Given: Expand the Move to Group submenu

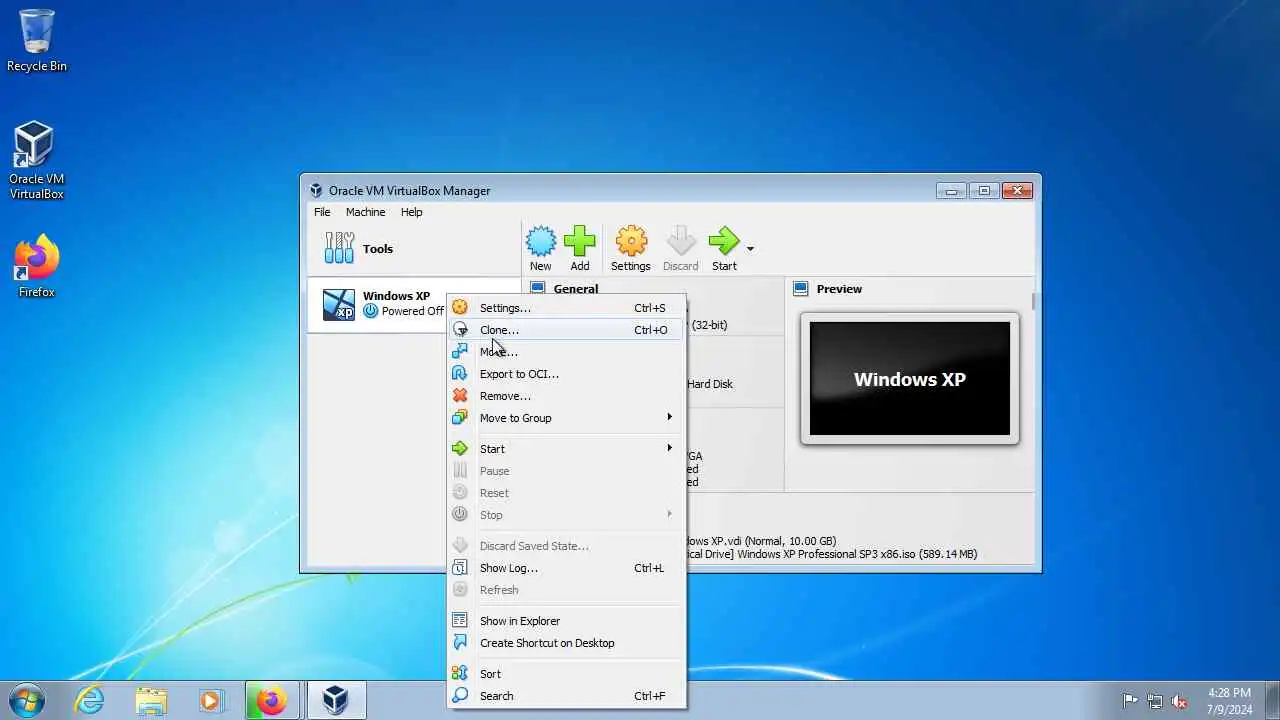Looking at the screenshot, I should point(566,418).
